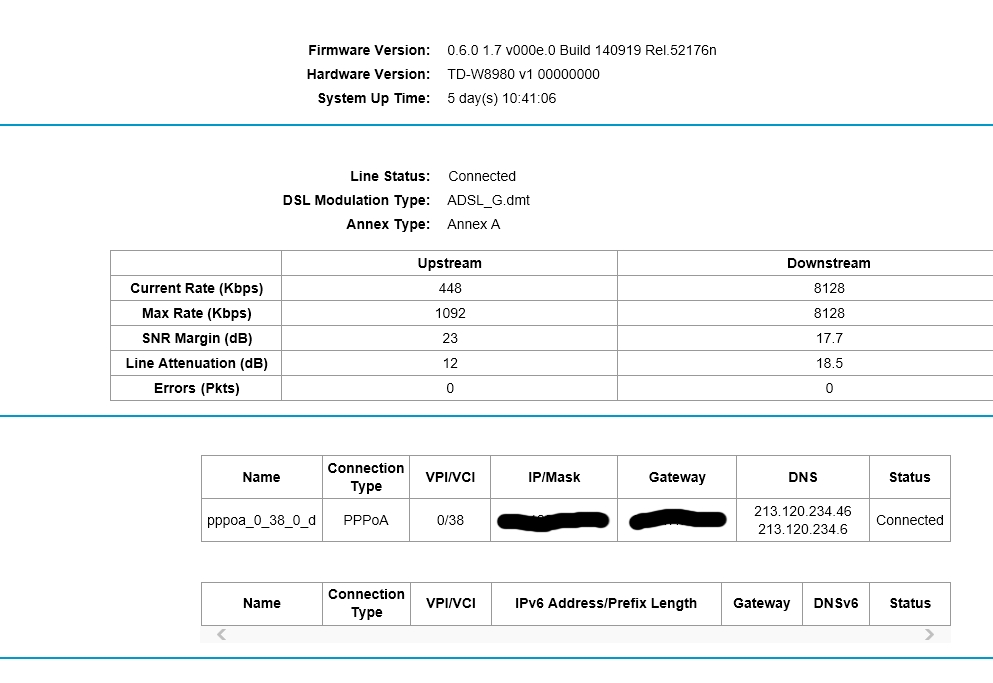Click the IPv6 Address/Prefix Length column header

(x=606, y=603)
